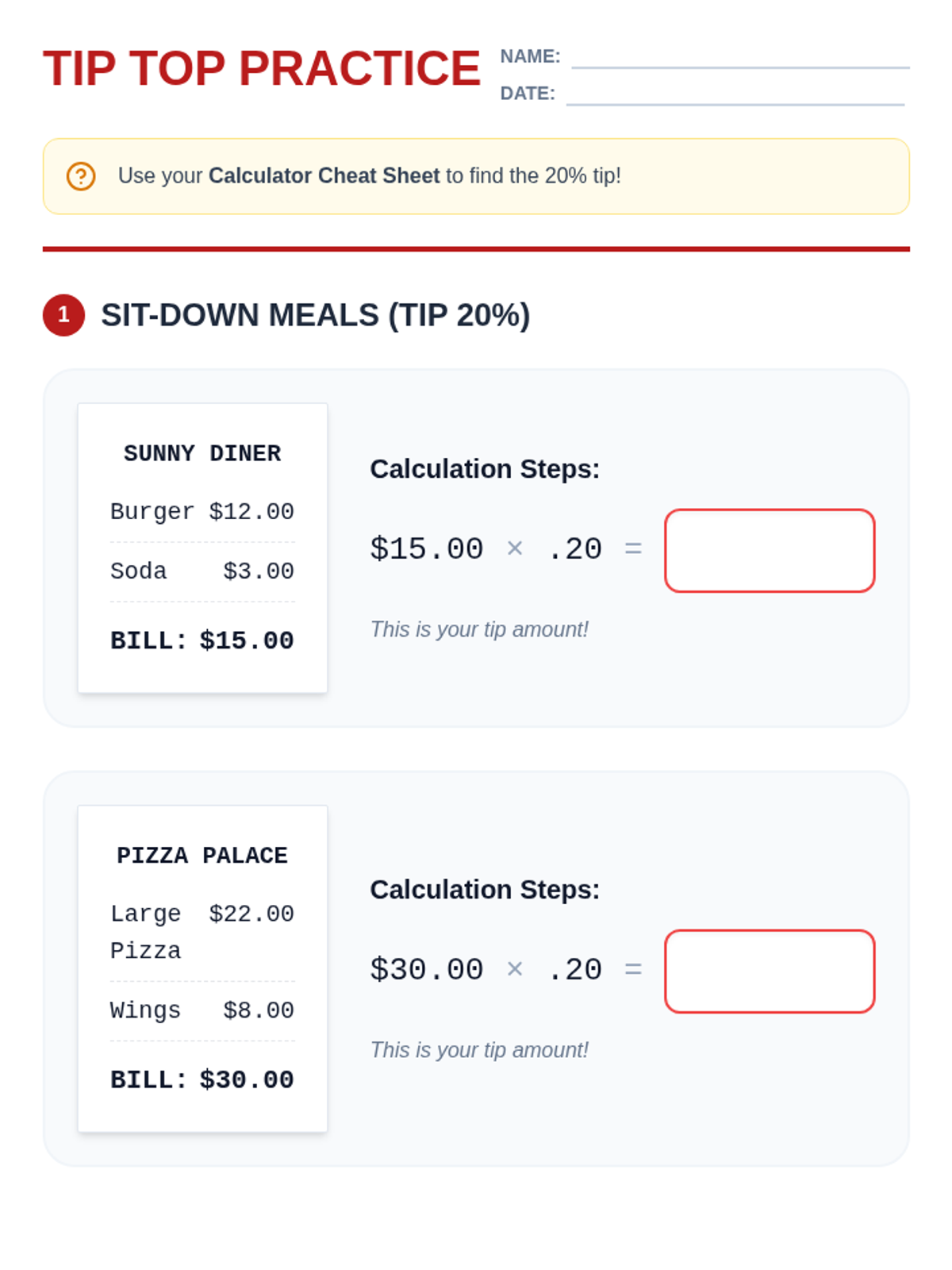Click the Calculator Cheat Sheet bold text
The width and height of the screenshot is (952, 1270).
point(324,175)
